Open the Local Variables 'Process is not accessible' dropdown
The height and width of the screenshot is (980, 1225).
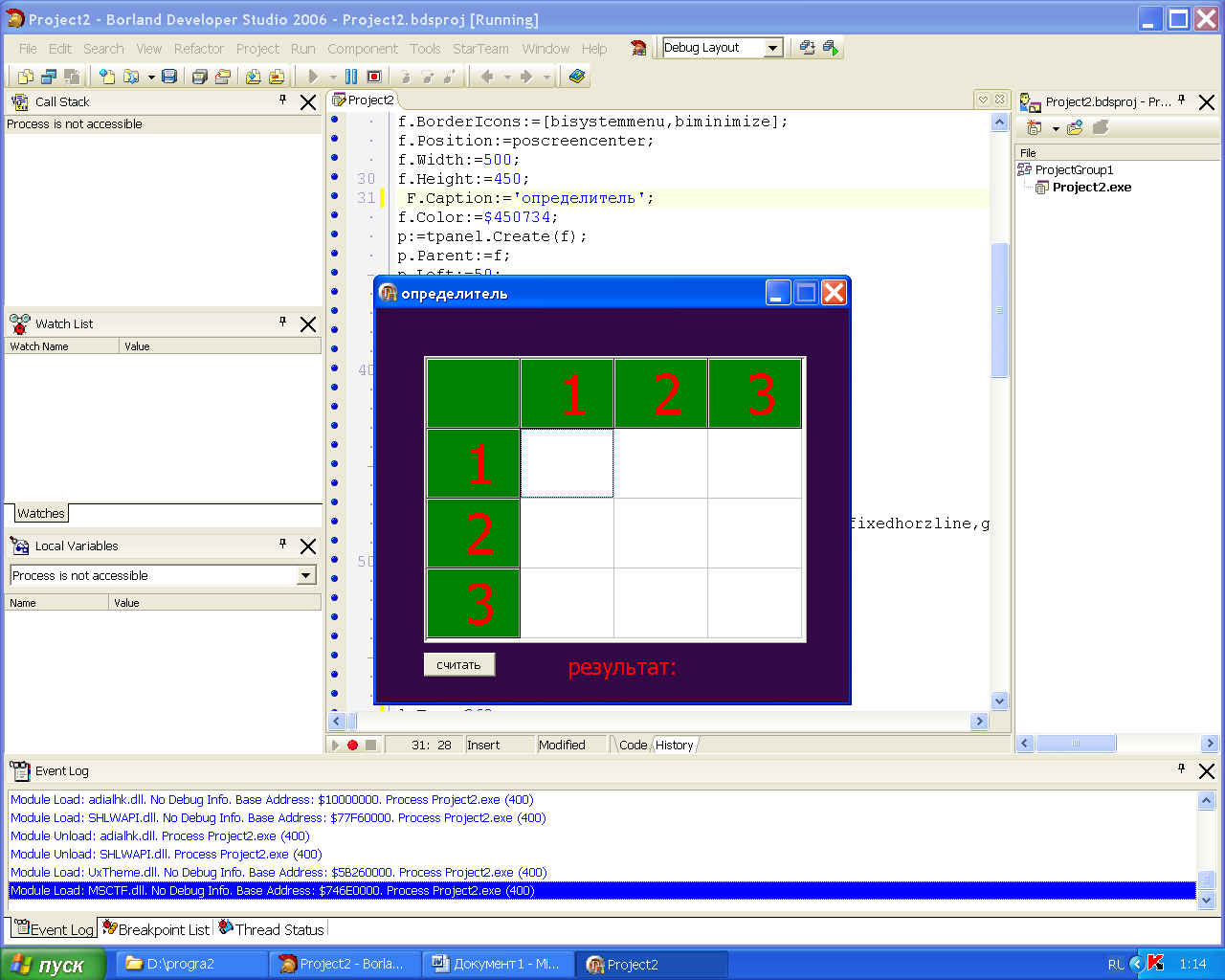tap(306, 575)
